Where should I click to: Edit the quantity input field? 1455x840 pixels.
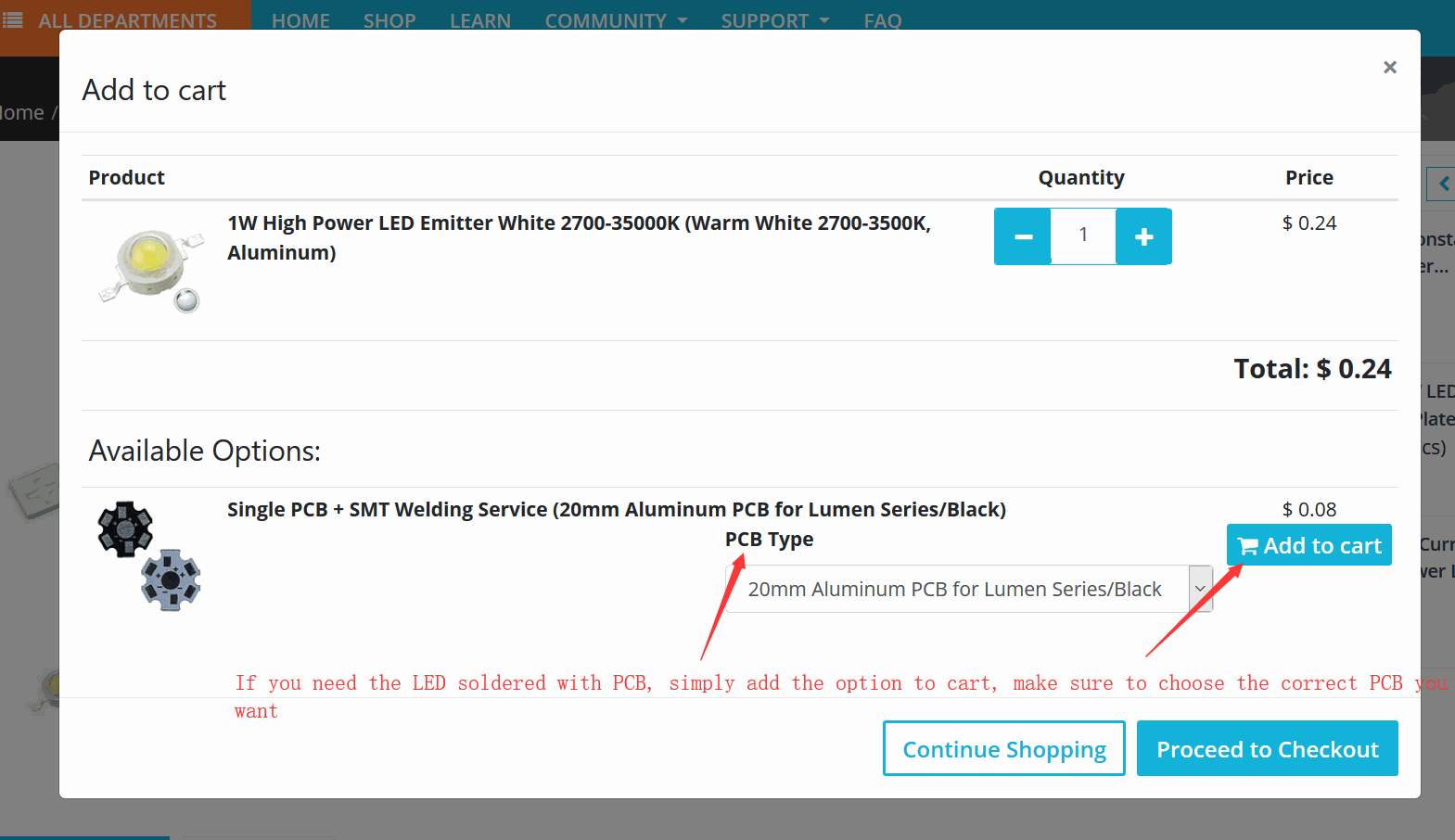point(1083,235)
